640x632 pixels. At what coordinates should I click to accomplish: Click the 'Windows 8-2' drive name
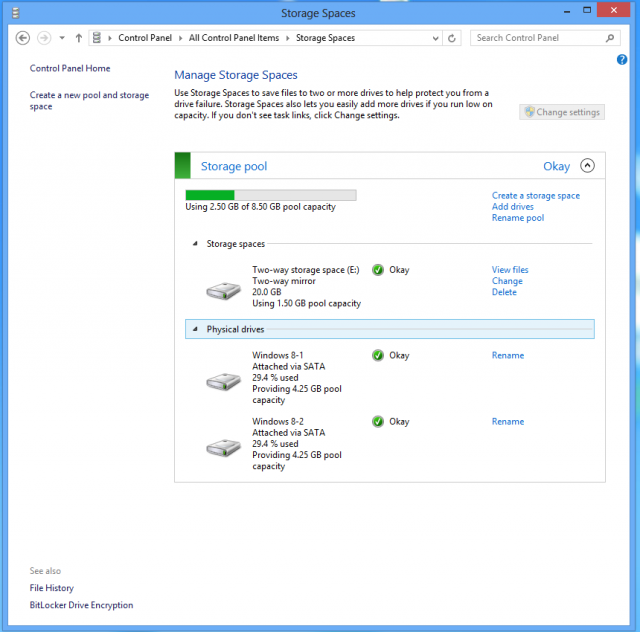pyautogui.click(x=278, y=421)
